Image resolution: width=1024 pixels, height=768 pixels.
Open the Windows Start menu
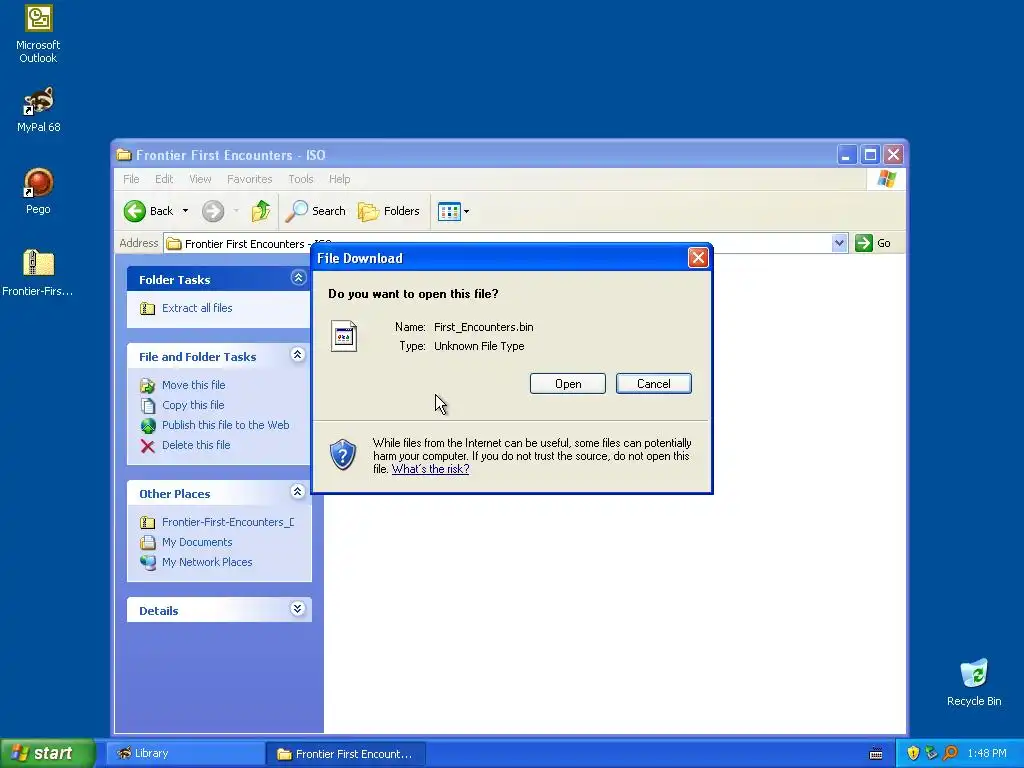(48, 753)
